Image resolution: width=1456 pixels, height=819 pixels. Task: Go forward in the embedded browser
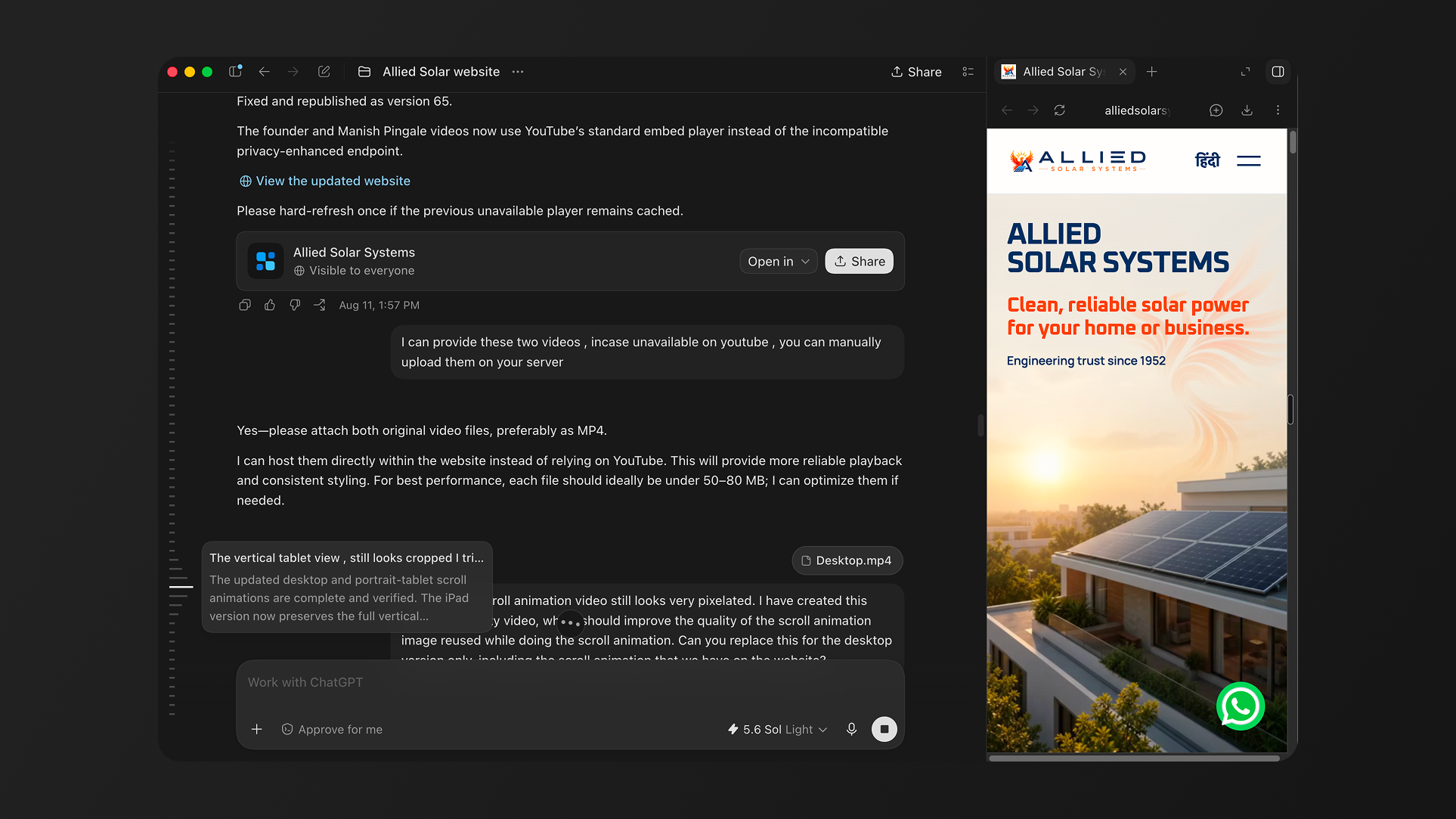point(1033,110)
